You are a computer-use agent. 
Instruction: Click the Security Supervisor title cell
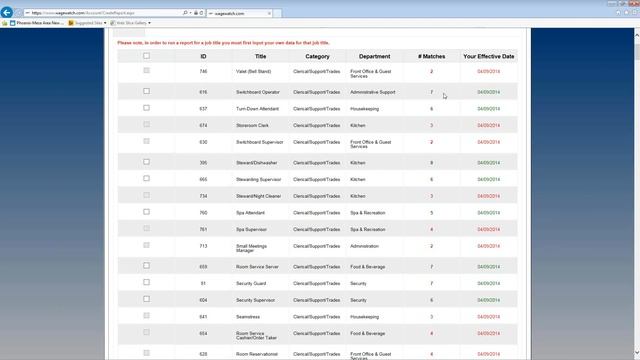(x=256, y=300)
